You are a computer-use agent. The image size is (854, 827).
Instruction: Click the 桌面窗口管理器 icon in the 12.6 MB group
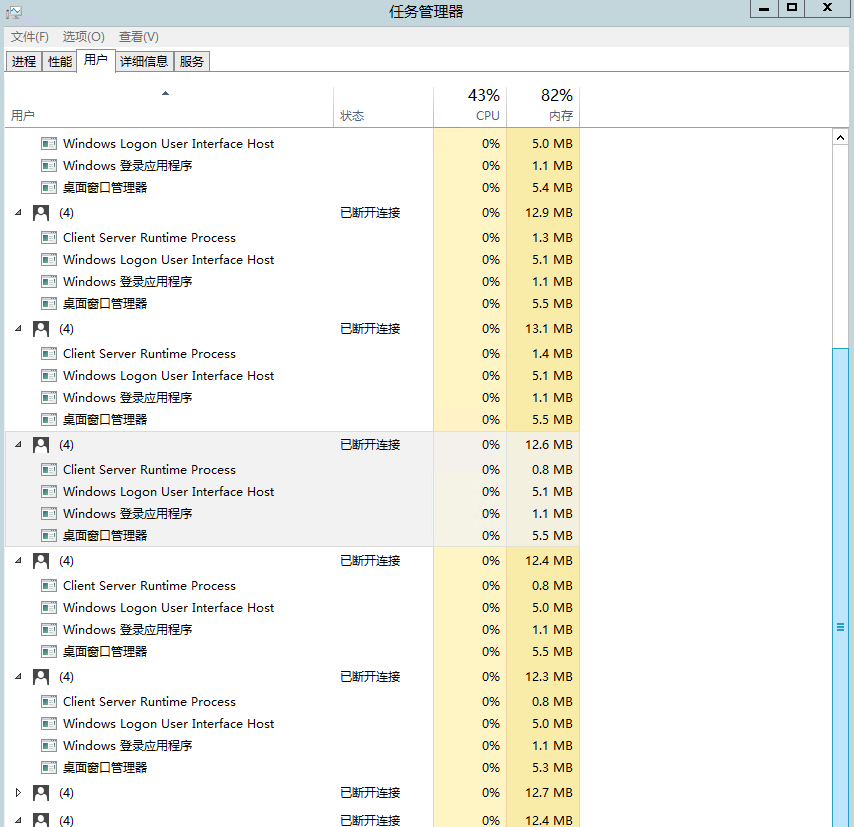[x=49, y=536]
